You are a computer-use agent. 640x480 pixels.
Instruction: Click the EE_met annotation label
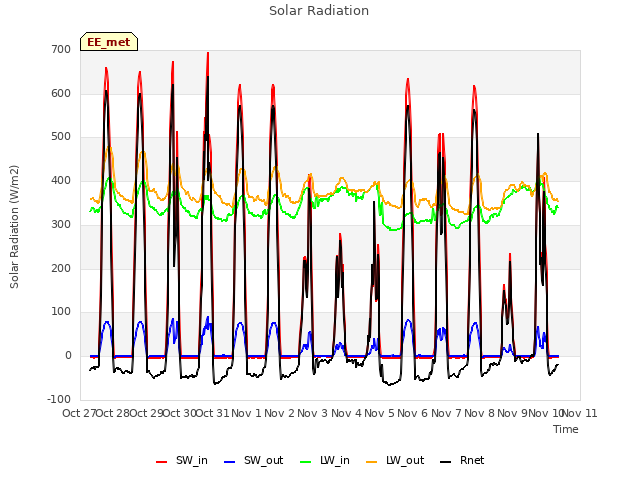pos(109,42)
